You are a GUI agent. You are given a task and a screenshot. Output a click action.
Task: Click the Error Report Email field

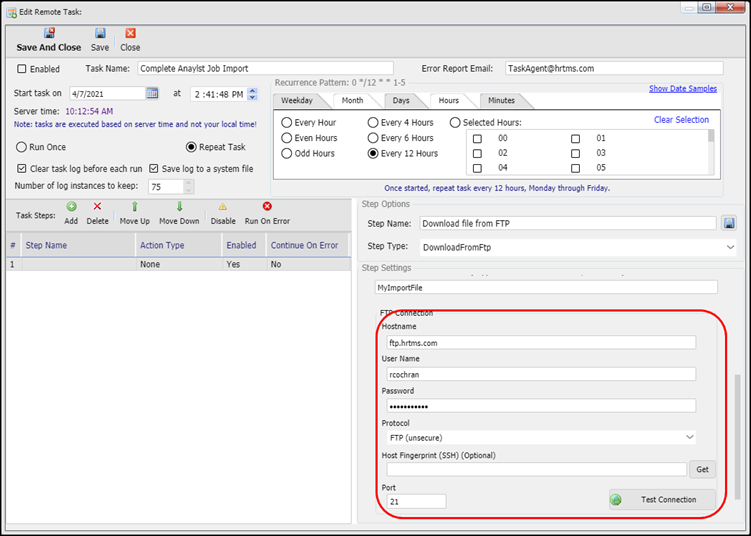614,68
